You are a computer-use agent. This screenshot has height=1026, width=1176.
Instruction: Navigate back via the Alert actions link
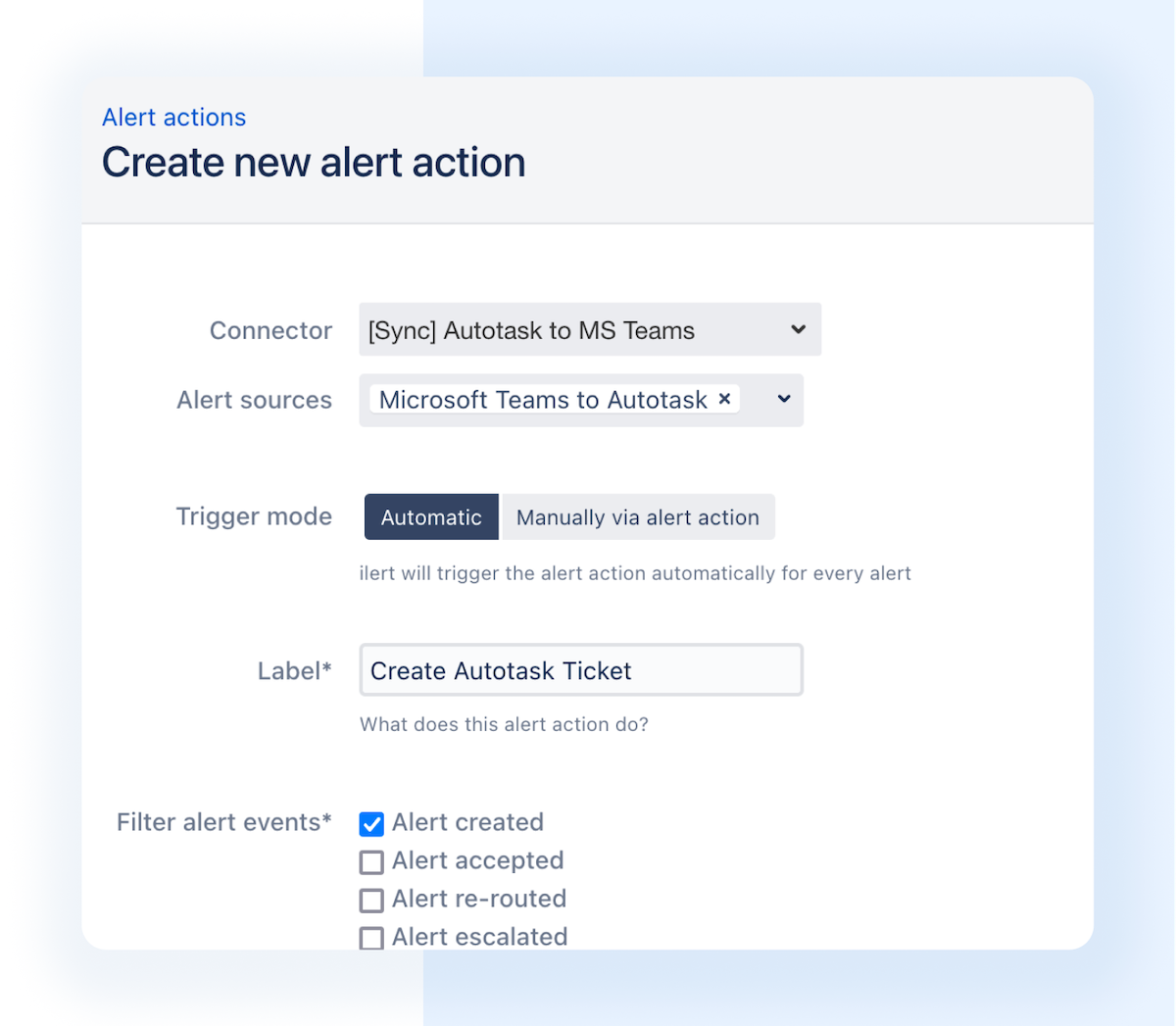pos(173,117)
